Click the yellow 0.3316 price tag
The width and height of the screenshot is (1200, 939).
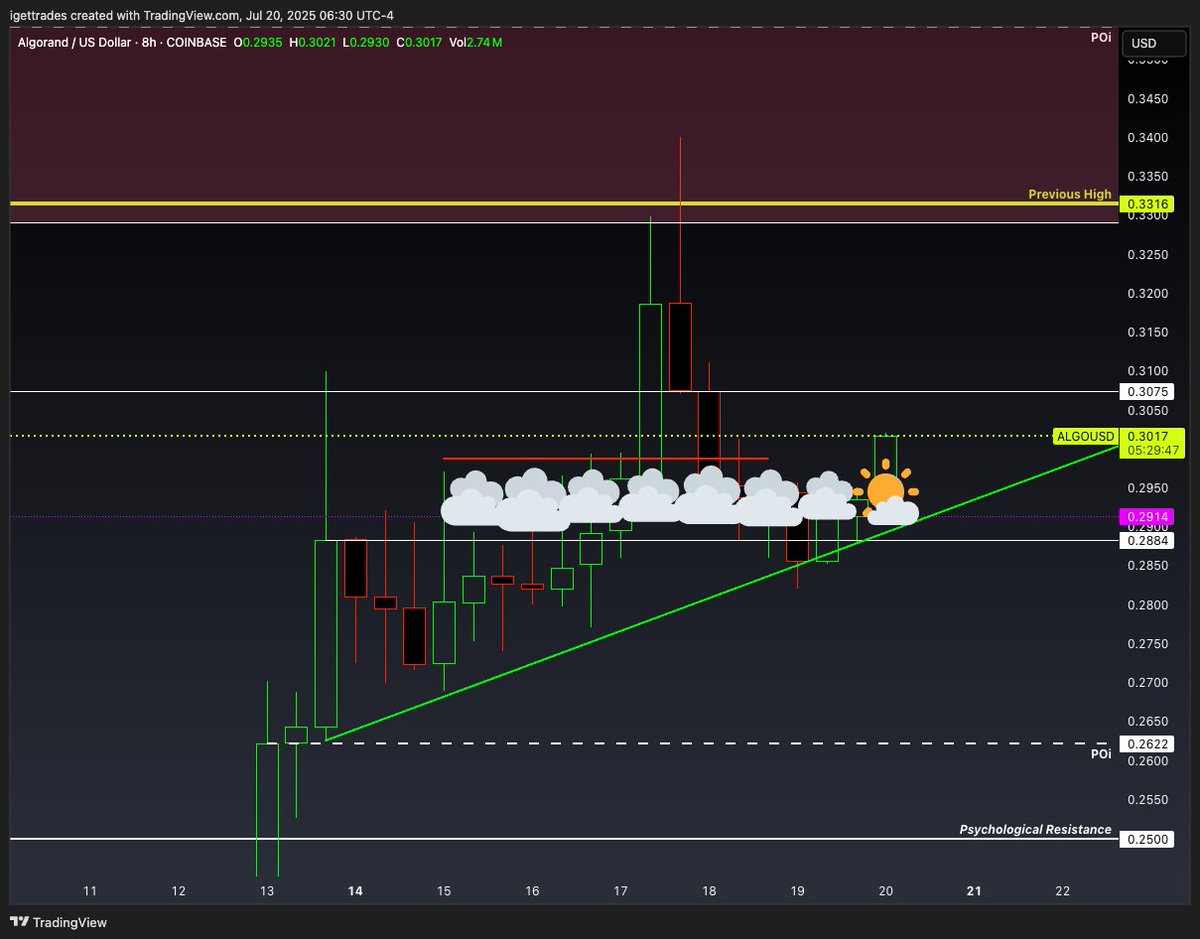coord(1145,203)
